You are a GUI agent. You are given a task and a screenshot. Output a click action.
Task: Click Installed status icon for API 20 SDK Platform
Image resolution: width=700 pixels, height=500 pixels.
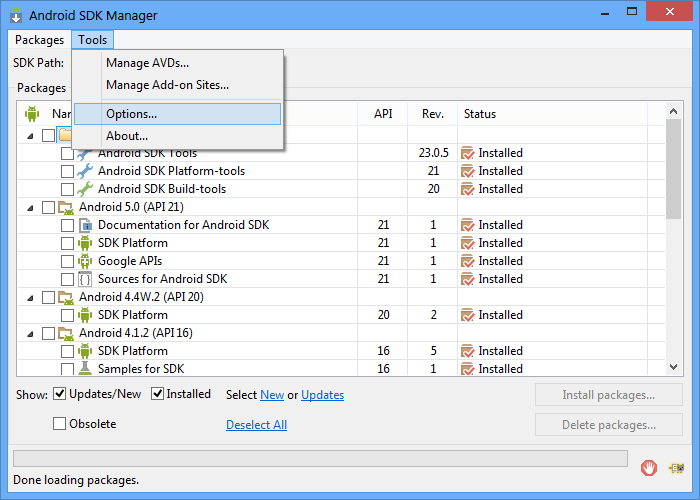click(467, 315)
